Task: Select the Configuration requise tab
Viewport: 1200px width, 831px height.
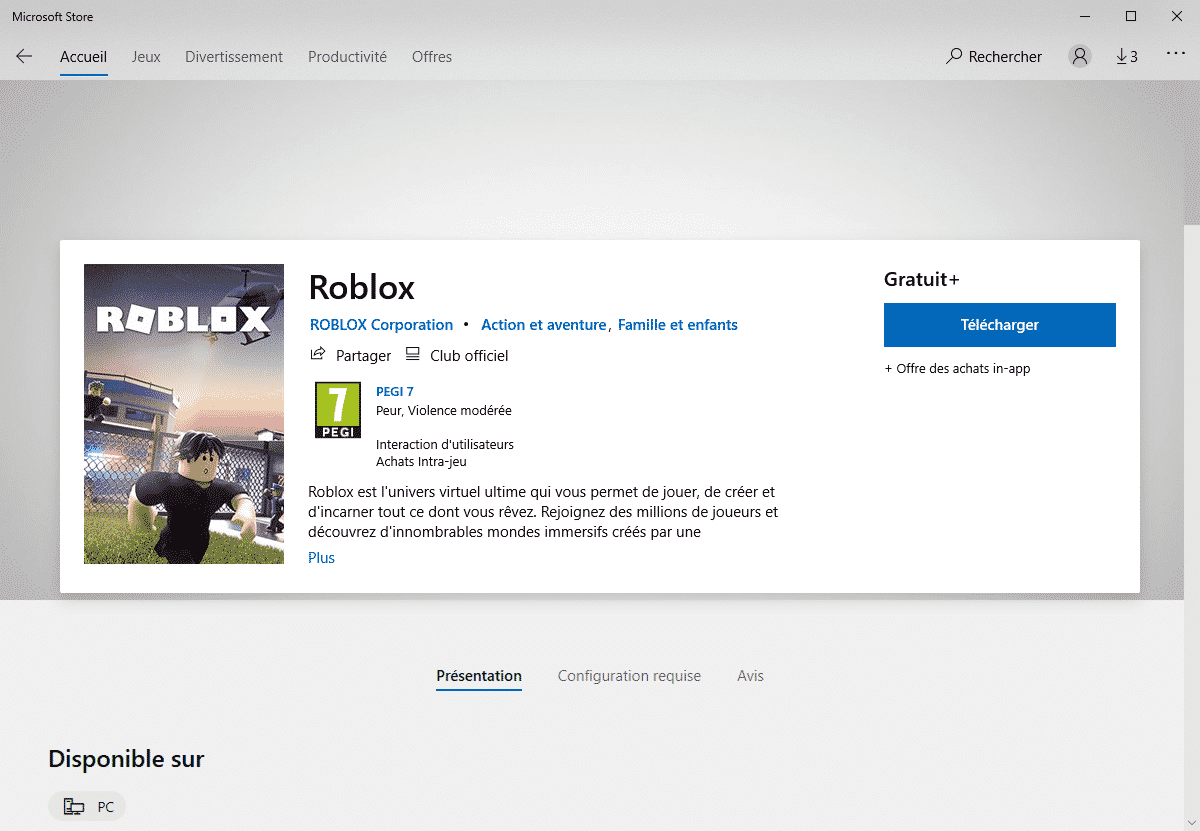Action: [x=629, y=676]
